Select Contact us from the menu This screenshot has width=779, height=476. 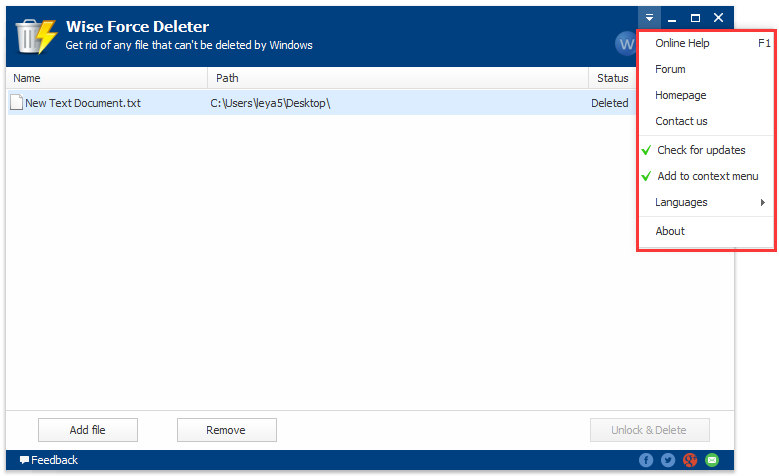pos(706,121)
